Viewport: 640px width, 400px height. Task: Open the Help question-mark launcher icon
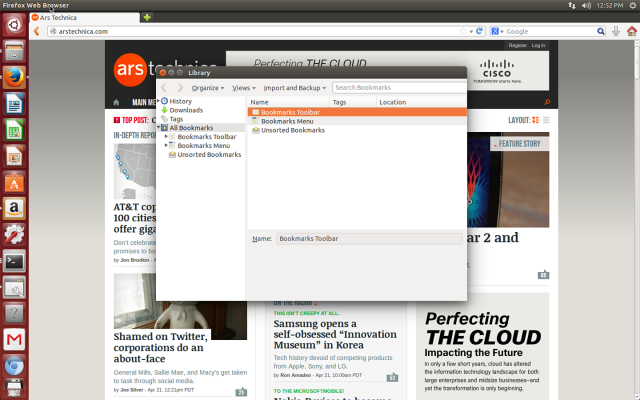tap(14, 313)
